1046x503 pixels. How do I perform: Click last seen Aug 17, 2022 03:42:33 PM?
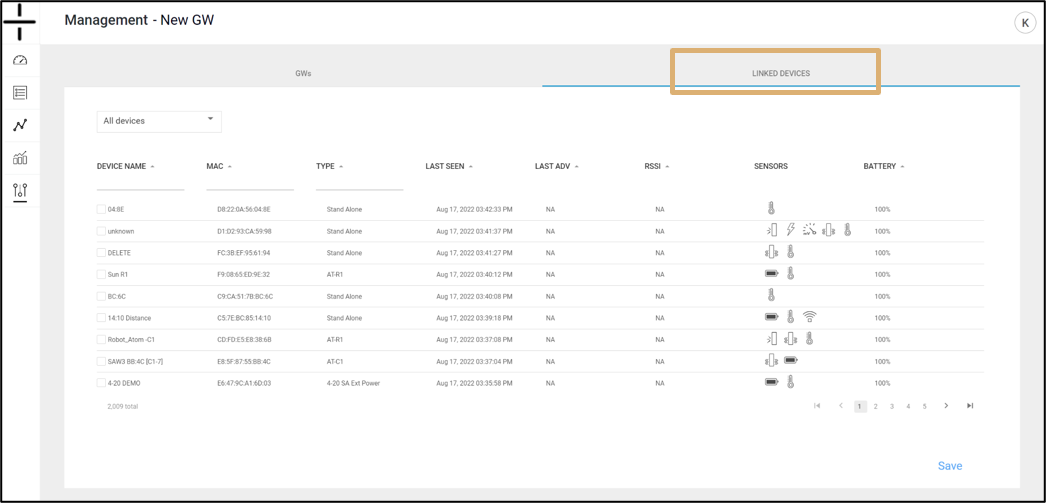[x=473, y=209]
